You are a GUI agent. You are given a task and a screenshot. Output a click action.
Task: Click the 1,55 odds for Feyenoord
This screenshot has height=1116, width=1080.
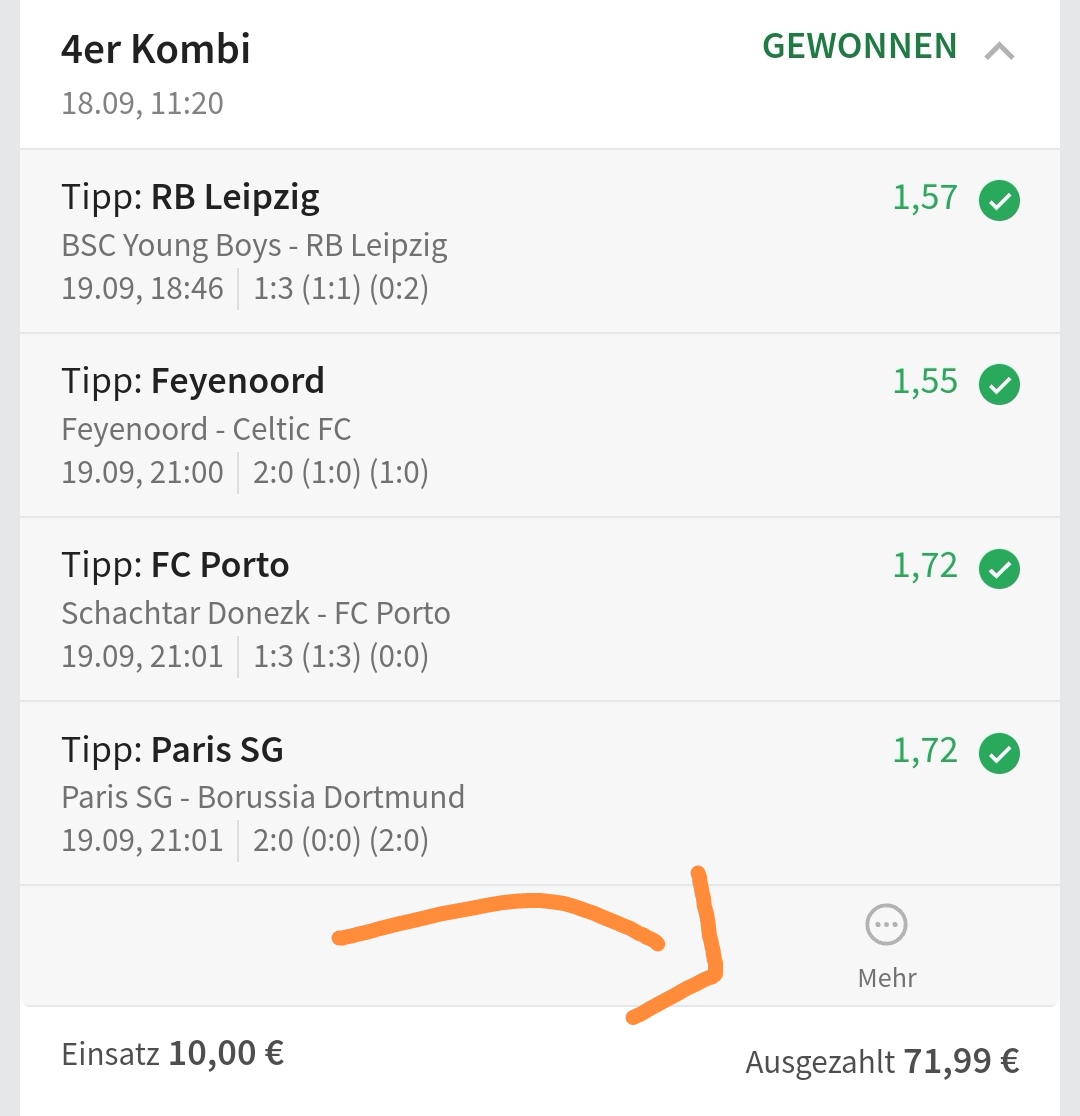925,382
